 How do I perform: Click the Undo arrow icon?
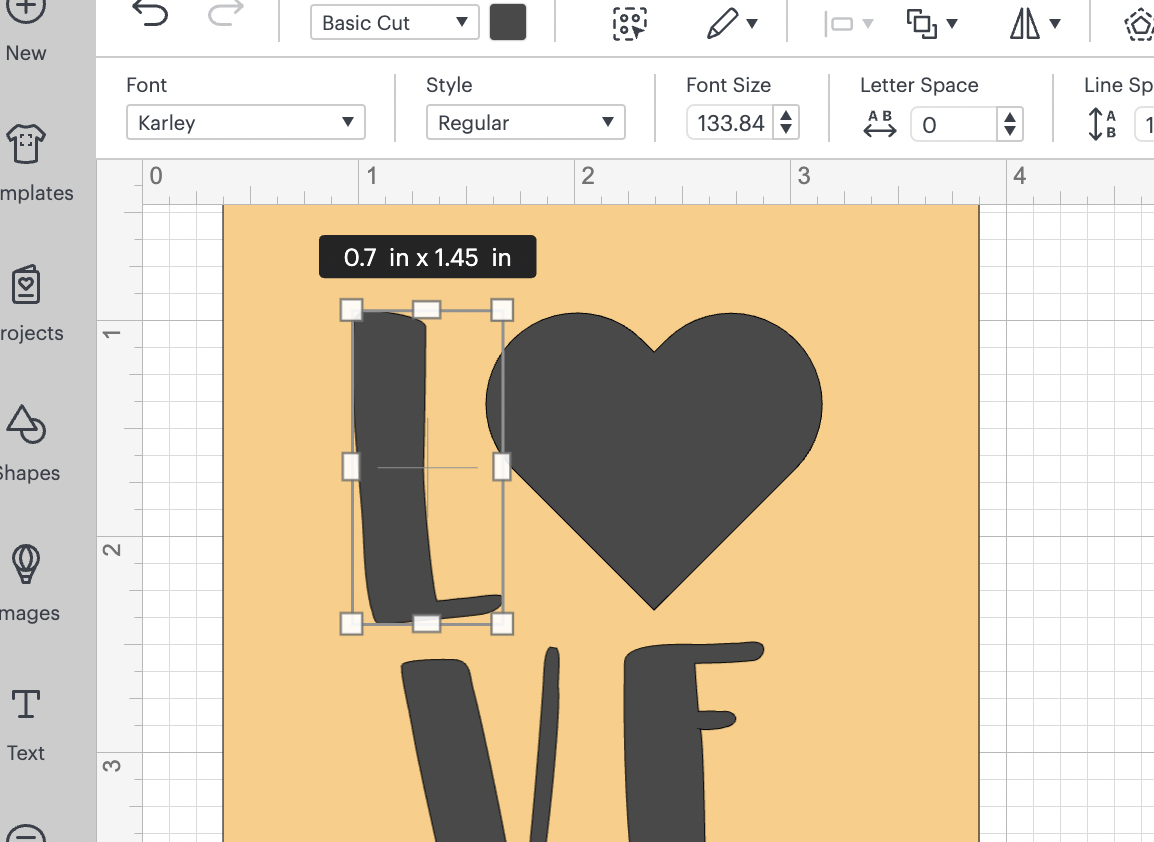150,14
